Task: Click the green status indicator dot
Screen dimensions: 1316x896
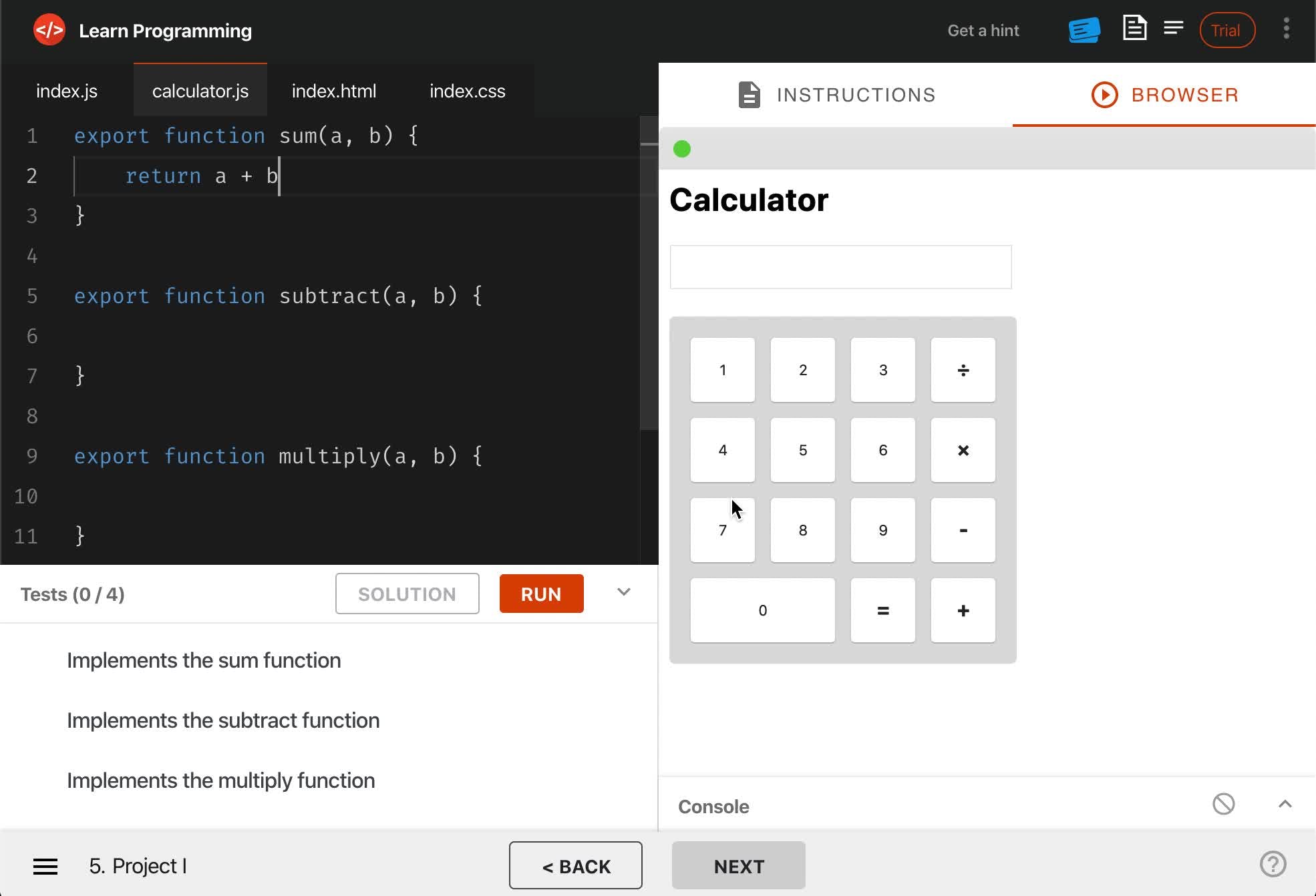Action: pyautogui.click(x=682, y=149)
